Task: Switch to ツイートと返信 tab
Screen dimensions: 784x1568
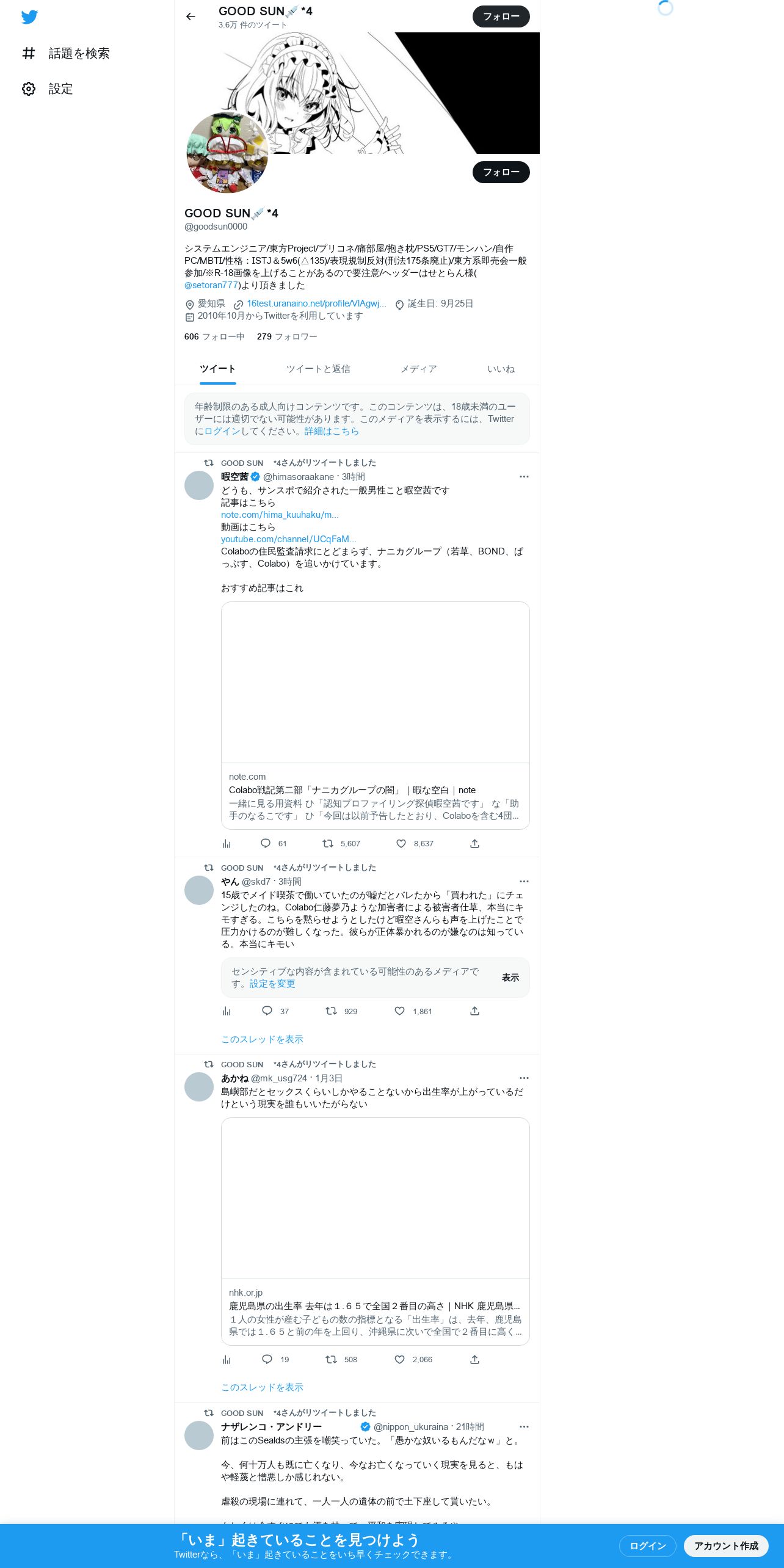Action: click(318, 369)
